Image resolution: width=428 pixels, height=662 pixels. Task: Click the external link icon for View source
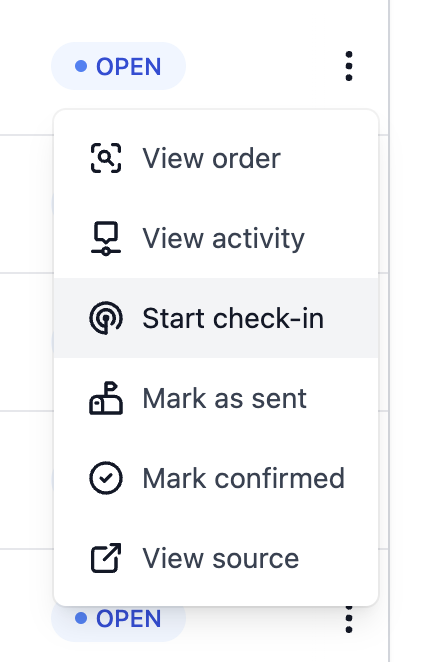click(x=106, y=558)
